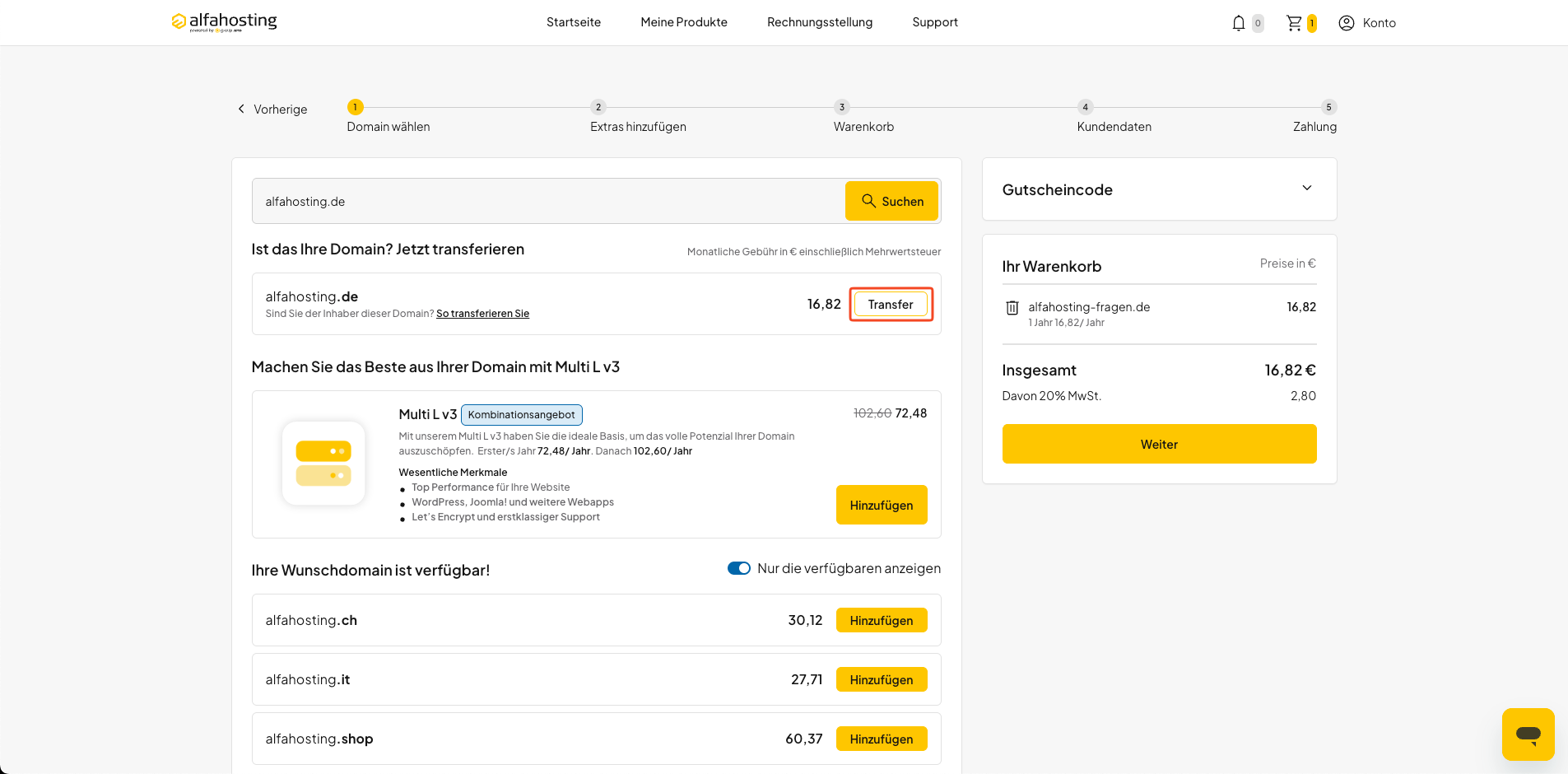Open the shopping cart icon
This screenshot has height=774, width=1568.
(1294, 23)
